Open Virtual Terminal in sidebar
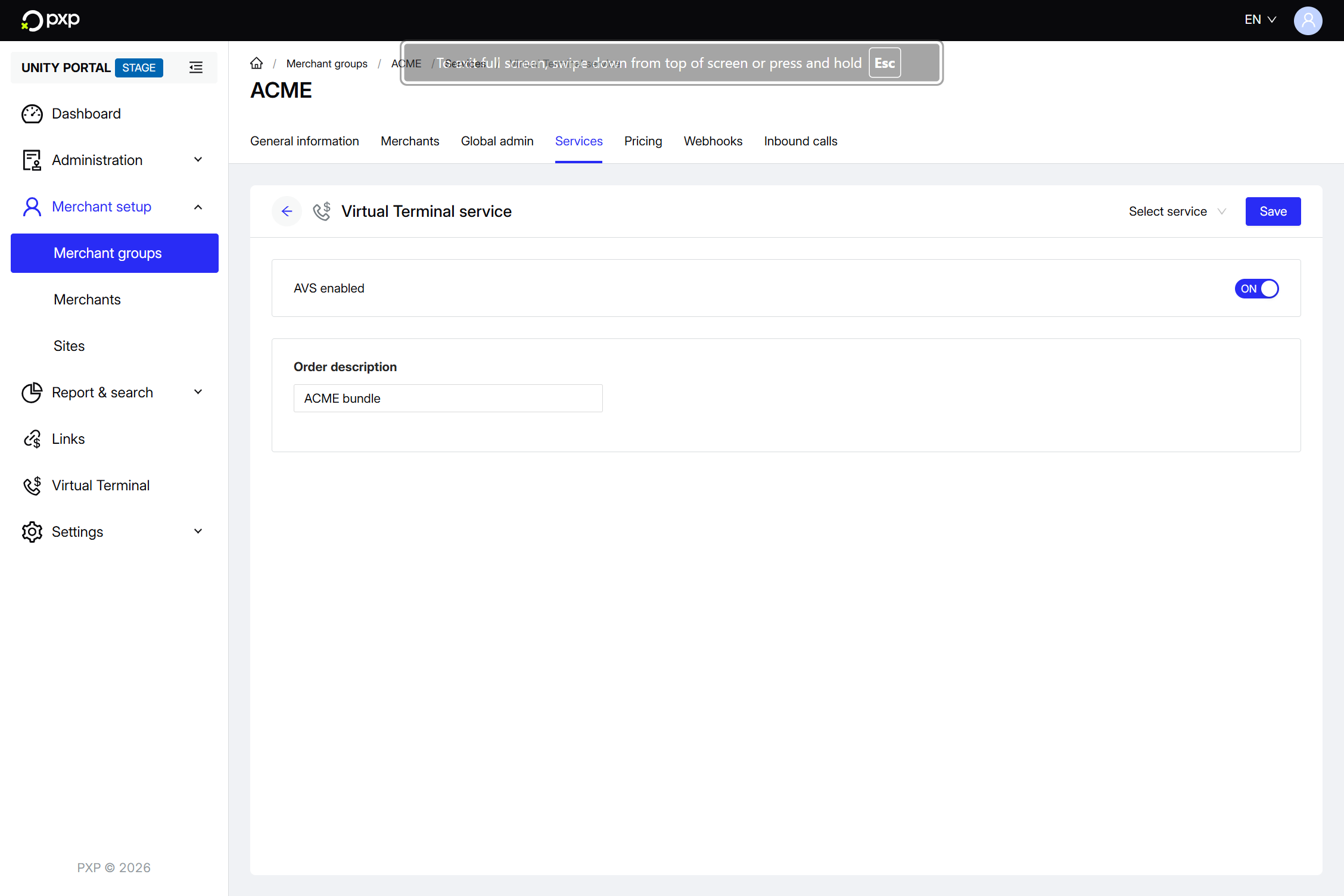The height and width of the screenshot is (896, 1344). [x=100, y=486]
